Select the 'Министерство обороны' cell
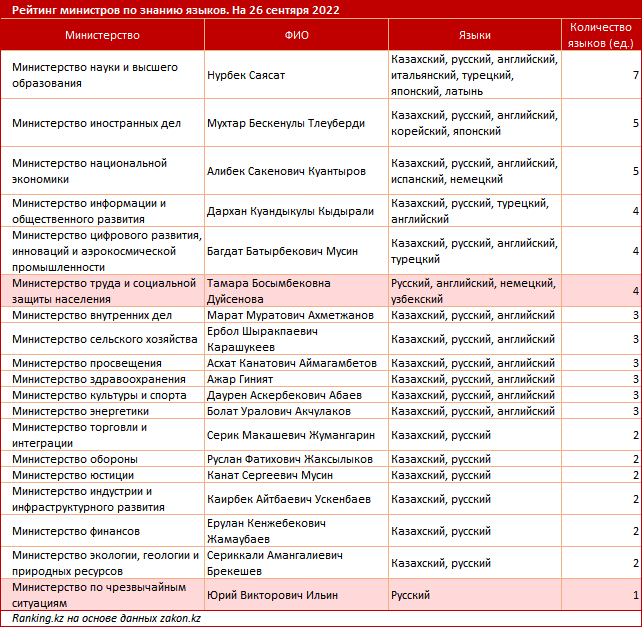The image size is (642, 627). point(75,459)
